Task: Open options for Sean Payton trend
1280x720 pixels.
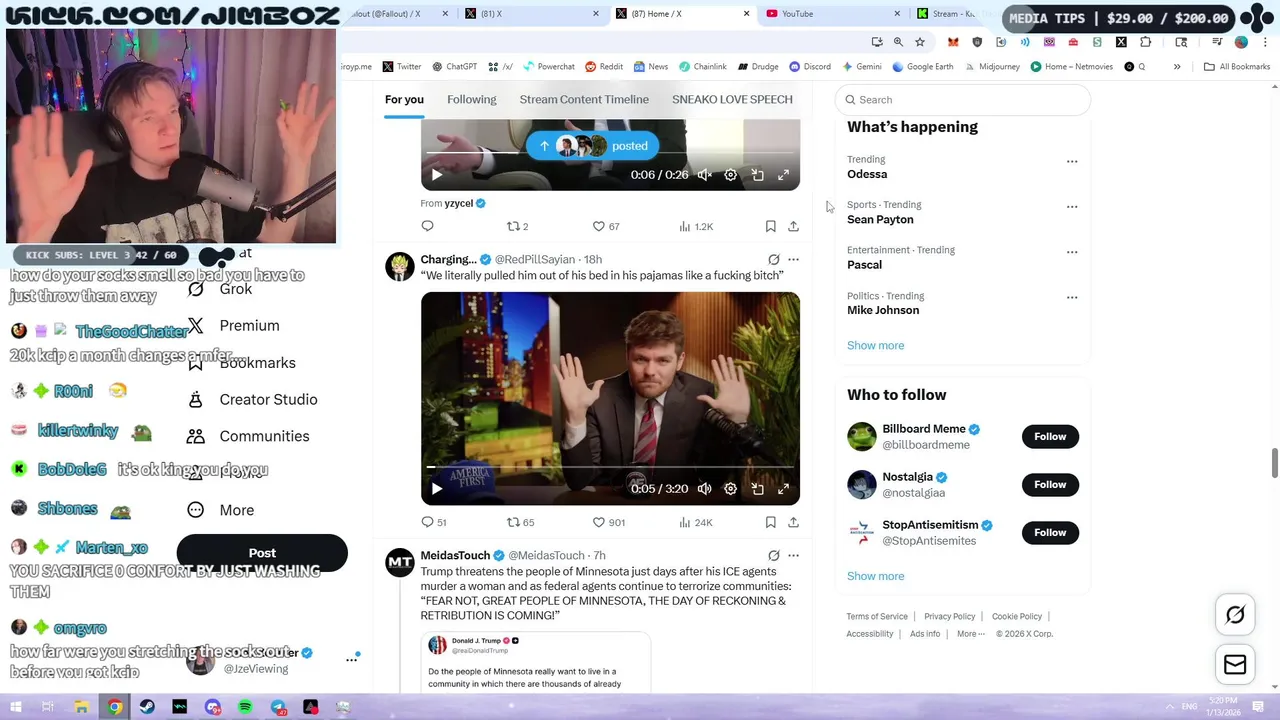Action: click(x=1072, y=206)
